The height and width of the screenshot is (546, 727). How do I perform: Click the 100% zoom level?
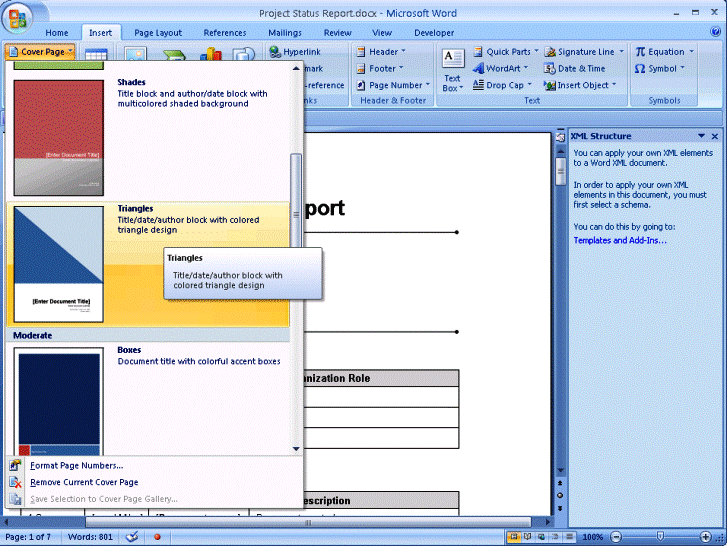coord(592,537)
